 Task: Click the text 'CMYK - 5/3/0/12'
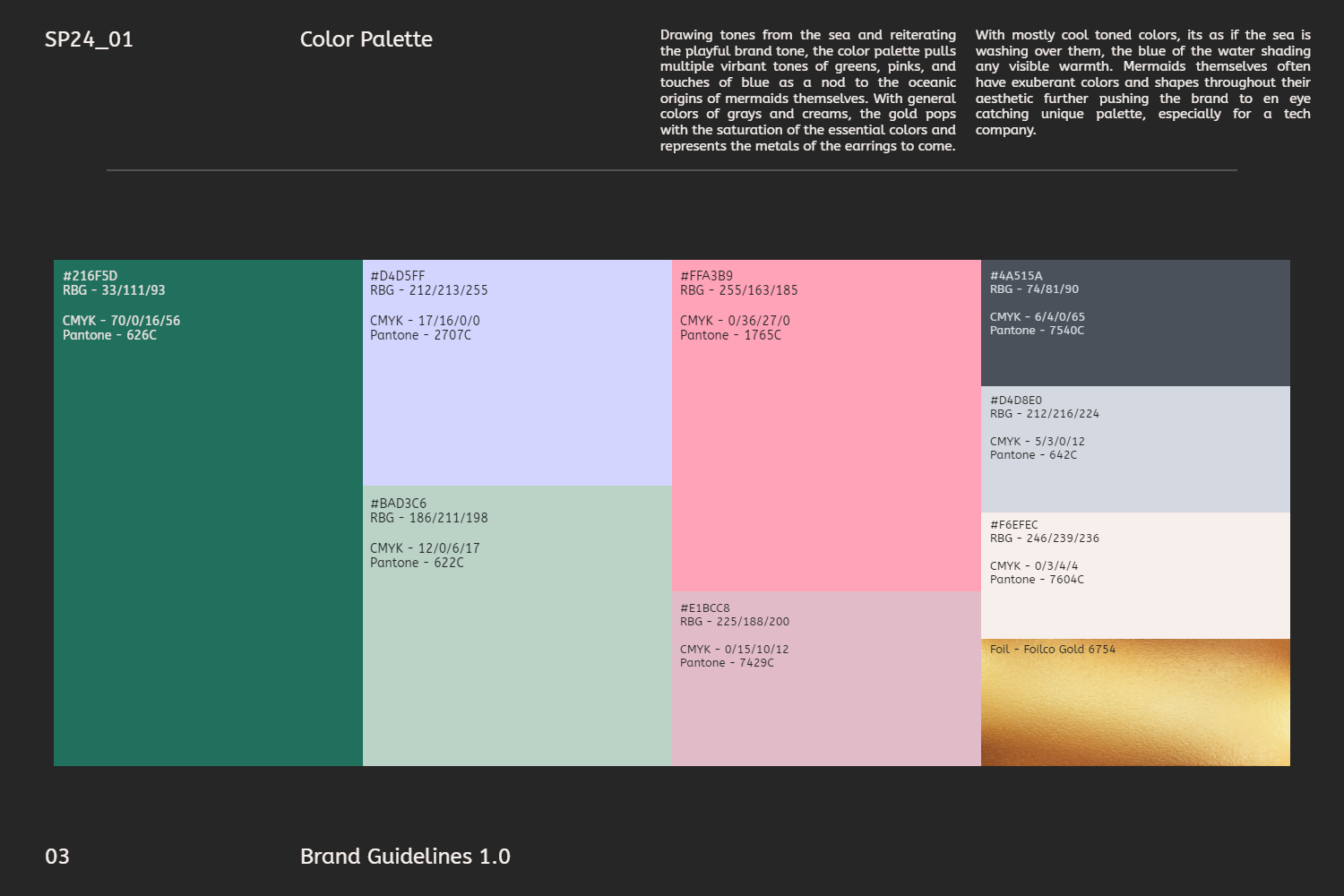pos(1038,442)
